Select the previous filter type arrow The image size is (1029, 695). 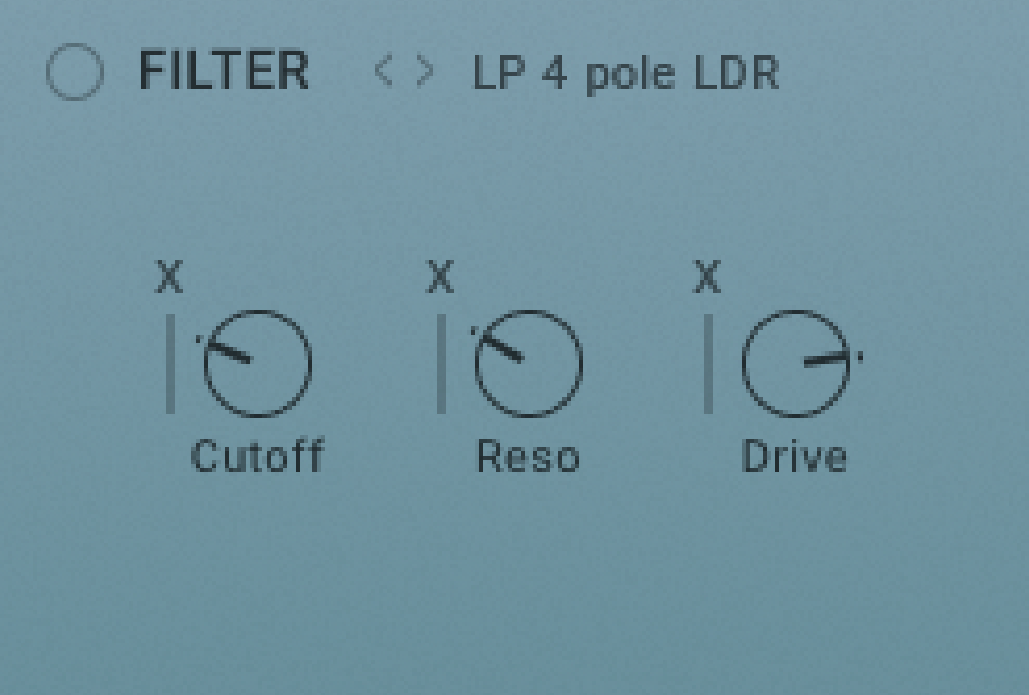click(383, 71)
